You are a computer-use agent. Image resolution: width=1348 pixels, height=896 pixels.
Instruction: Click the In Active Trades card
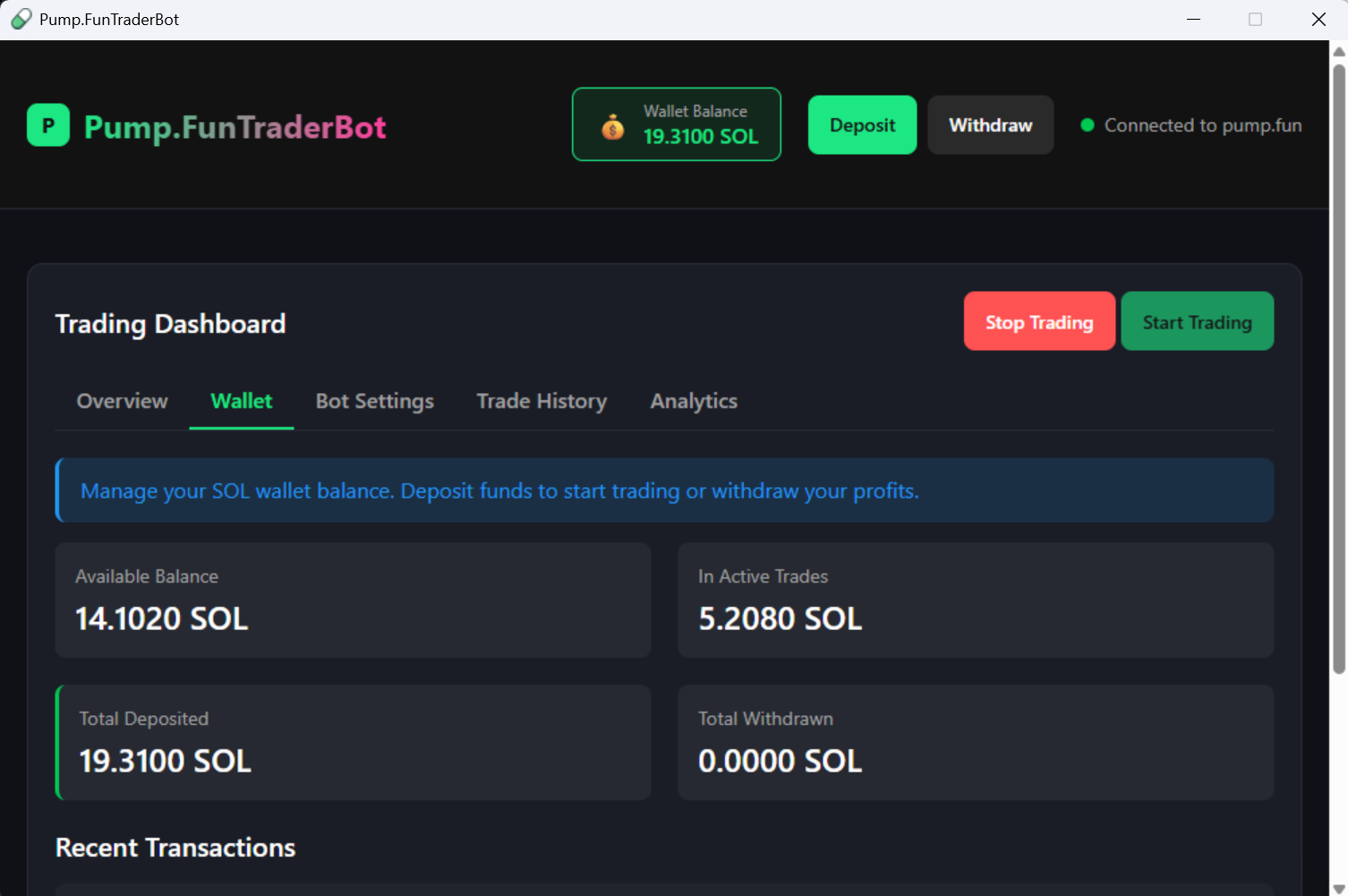[x=975, y=600]
